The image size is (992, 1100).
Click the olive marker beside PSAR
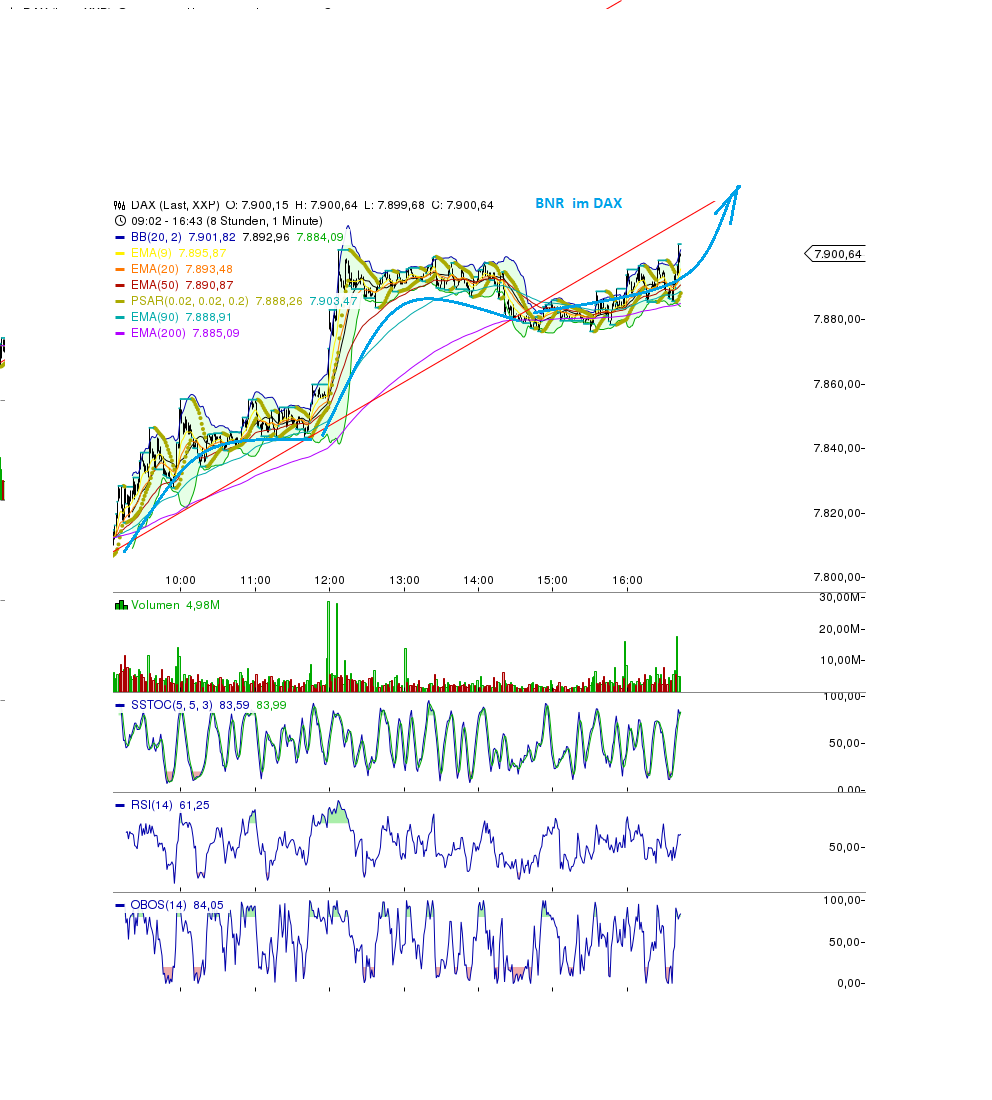coord(120,302)
